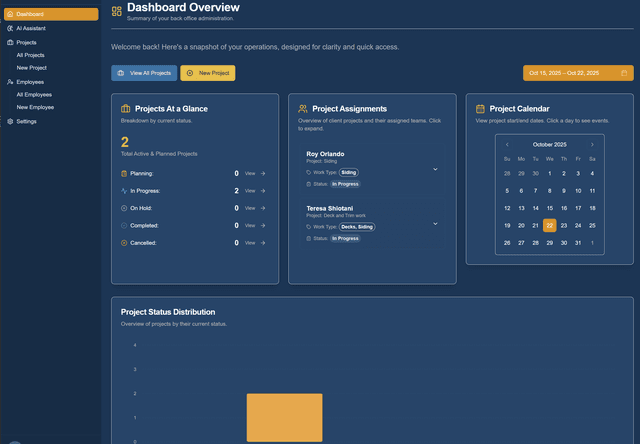Click the Projects At a Glance briefcase icon
This screenshot has height=444, width=640.
click(x=126, y=109)
